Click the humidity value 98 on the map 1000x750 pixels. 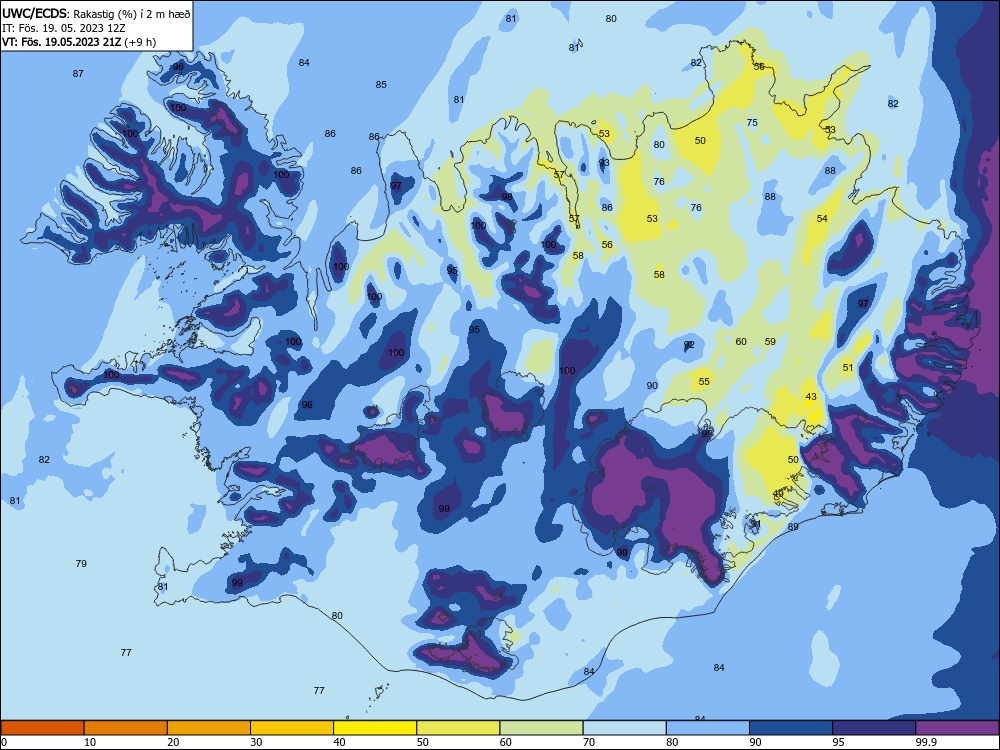[506, 196]
